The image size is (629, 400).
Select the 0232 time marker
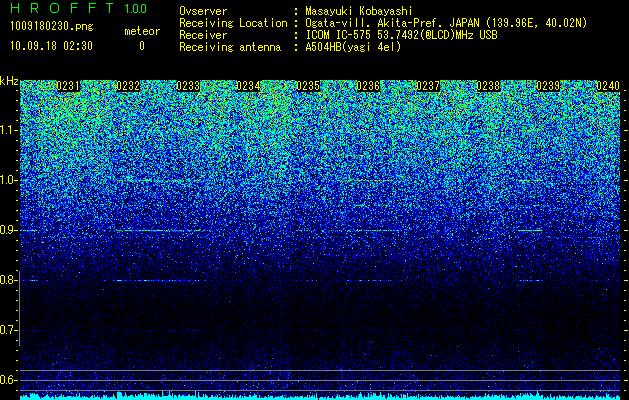click(128, 86)
